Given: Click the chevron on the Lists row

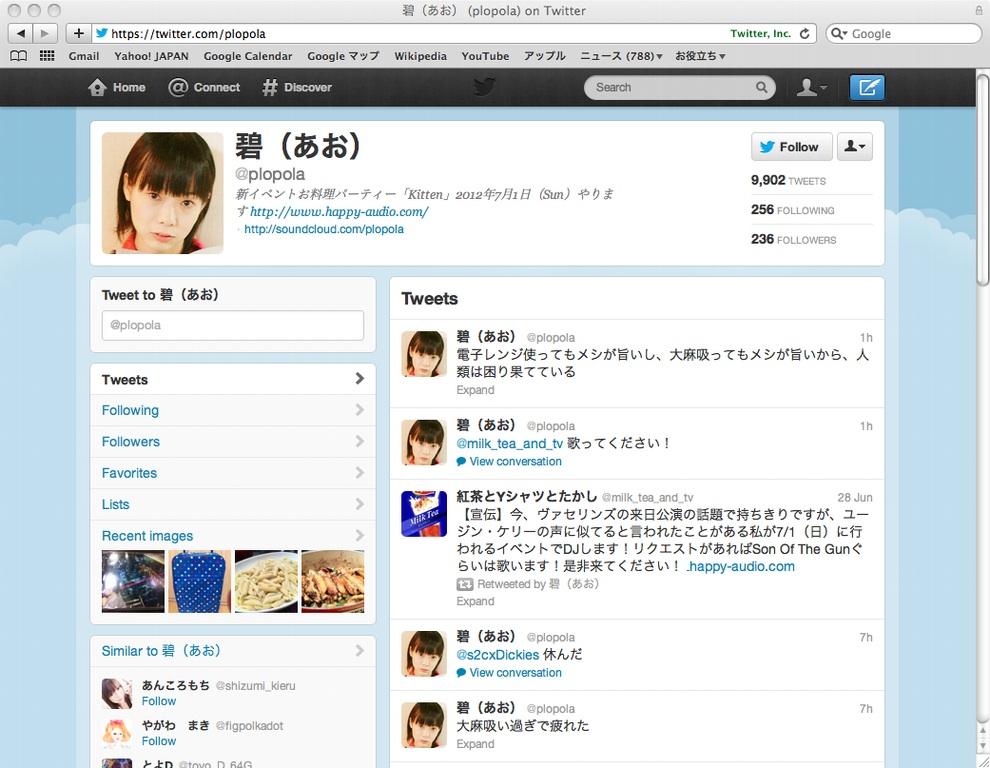Looking at the screenshot, I should (x=359, y=504).
